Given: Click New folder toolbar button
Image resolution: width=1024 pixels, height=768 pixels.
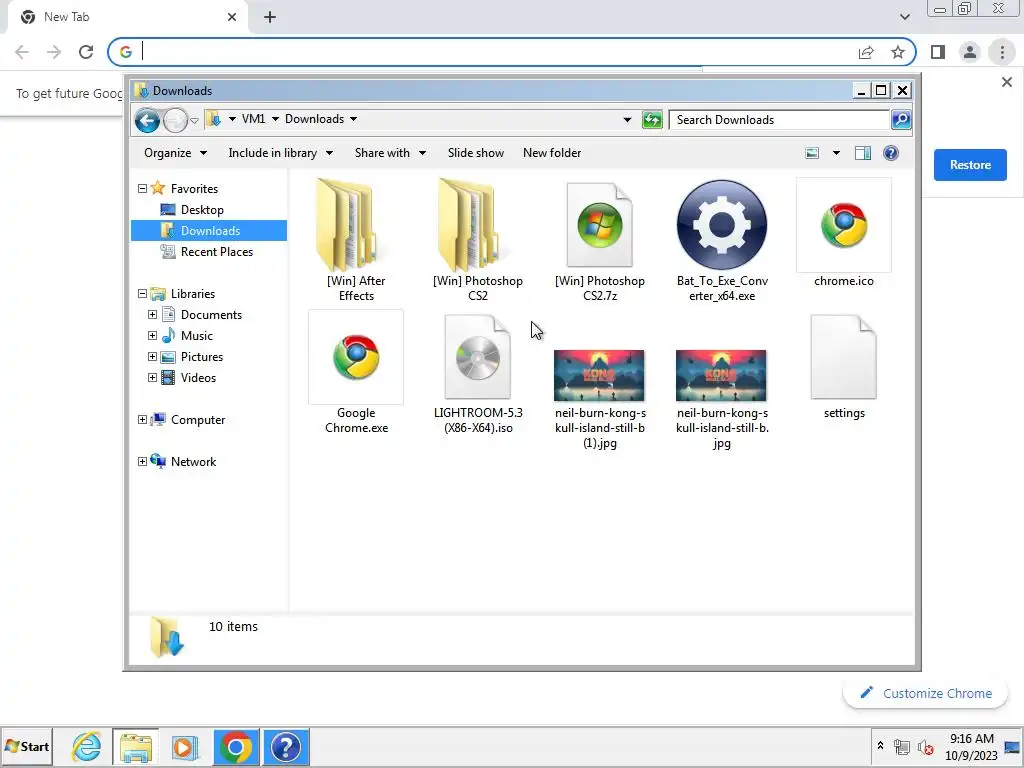Looking at the screenshot, I should tap(552, 153).
